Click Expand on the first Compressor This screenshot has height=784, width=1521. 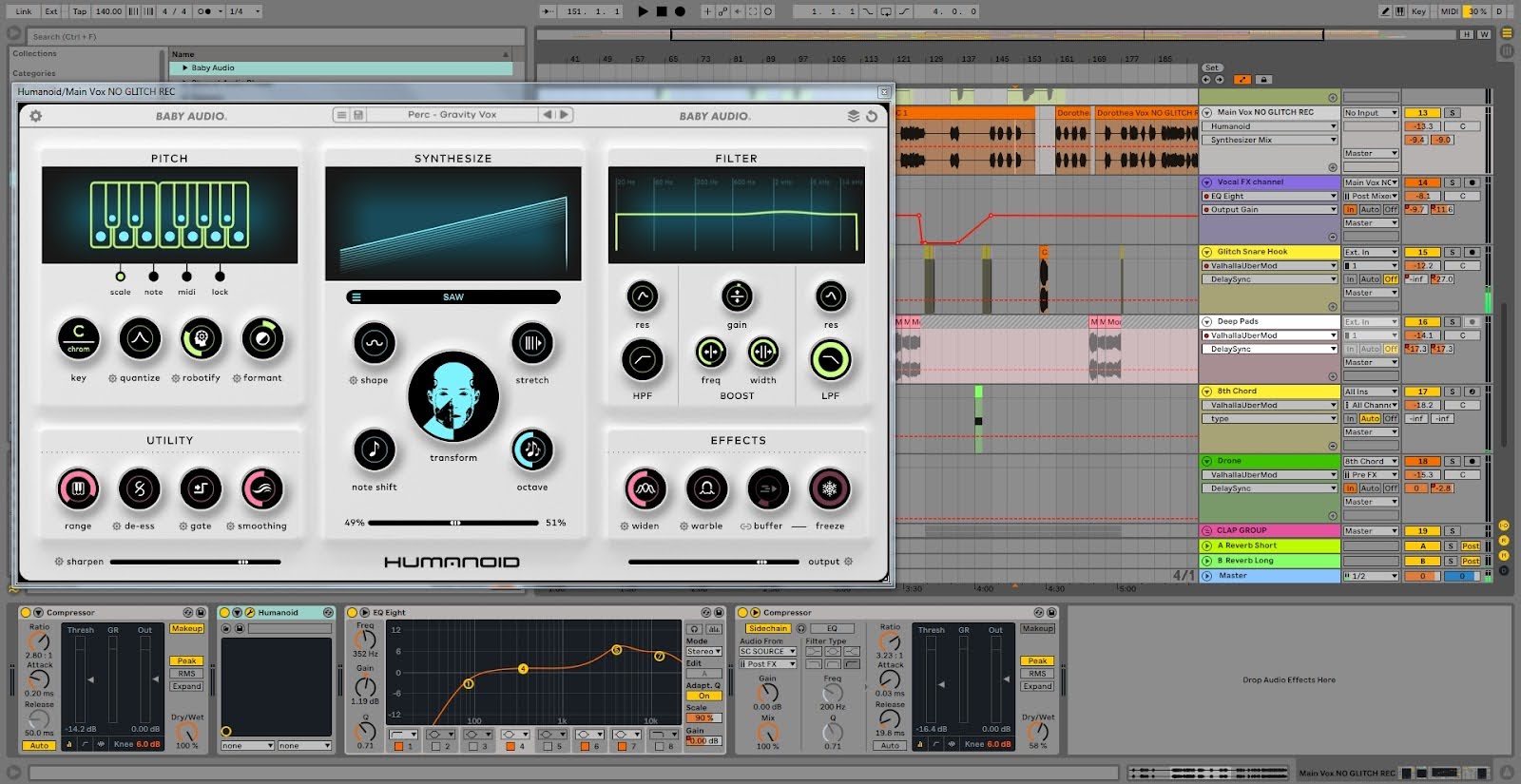click(186, 686)
